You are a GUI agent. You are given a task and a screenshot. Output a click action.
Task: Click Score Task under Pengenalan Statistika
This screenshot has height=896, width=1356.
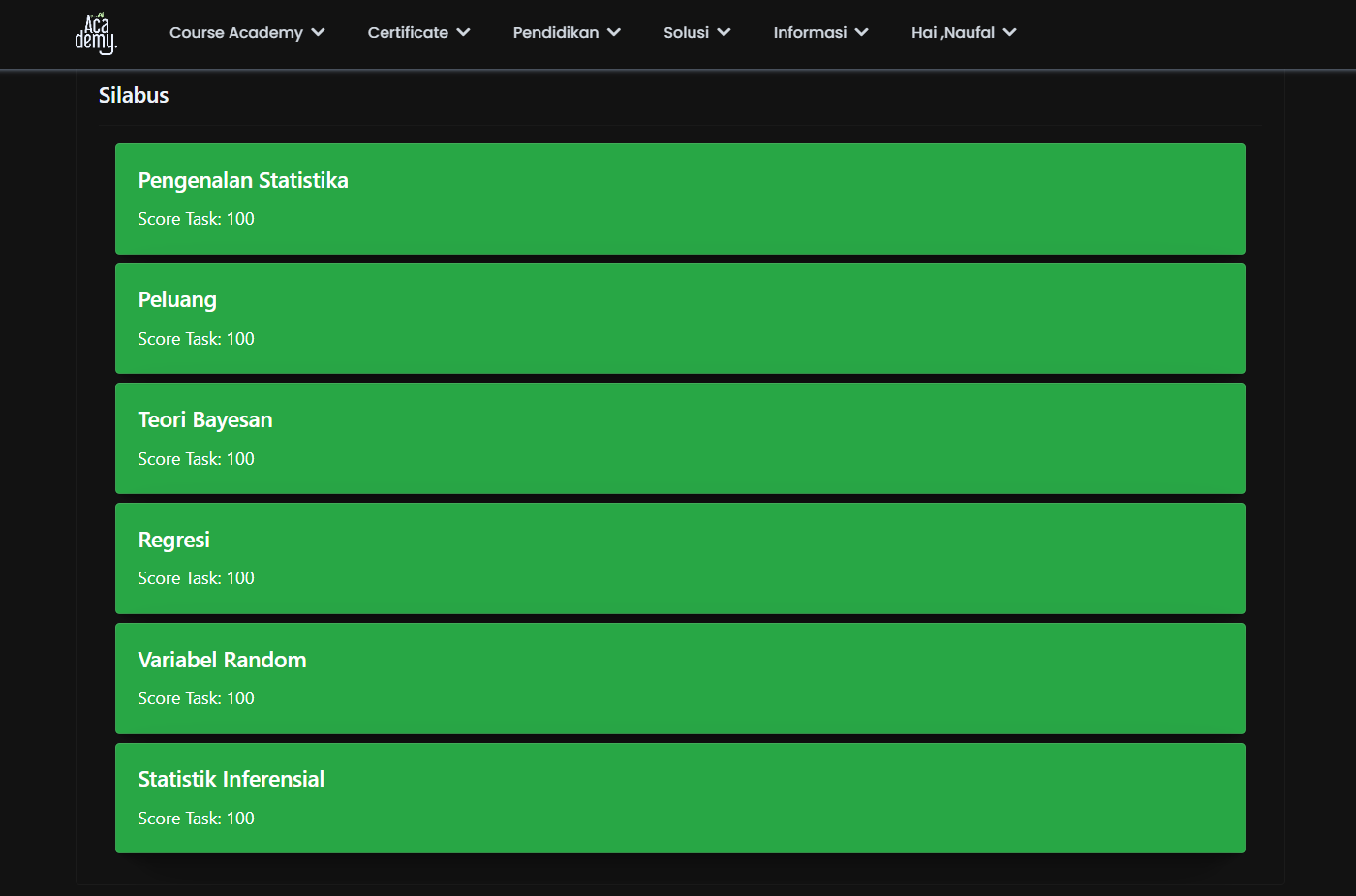(x=196, y=219)
